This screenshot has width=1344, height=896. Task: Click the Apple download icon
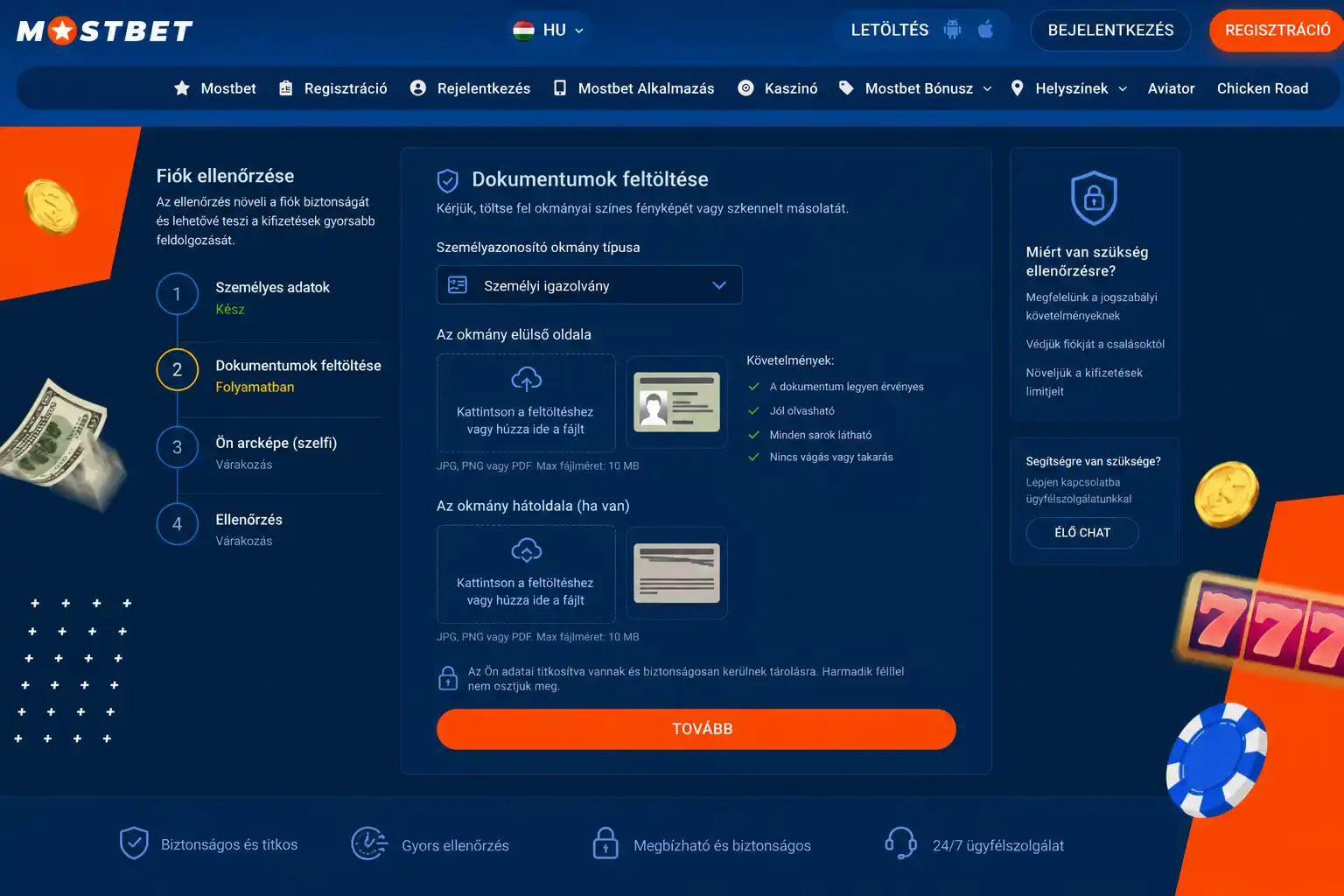pos(985,30)
